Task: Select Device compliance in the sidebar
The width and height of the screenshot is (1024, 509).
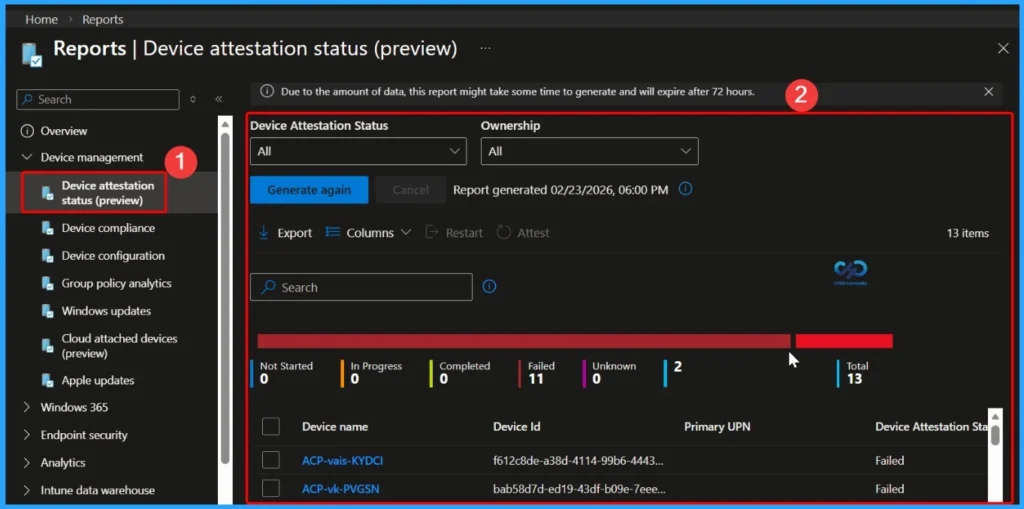Action: point(108,228)
